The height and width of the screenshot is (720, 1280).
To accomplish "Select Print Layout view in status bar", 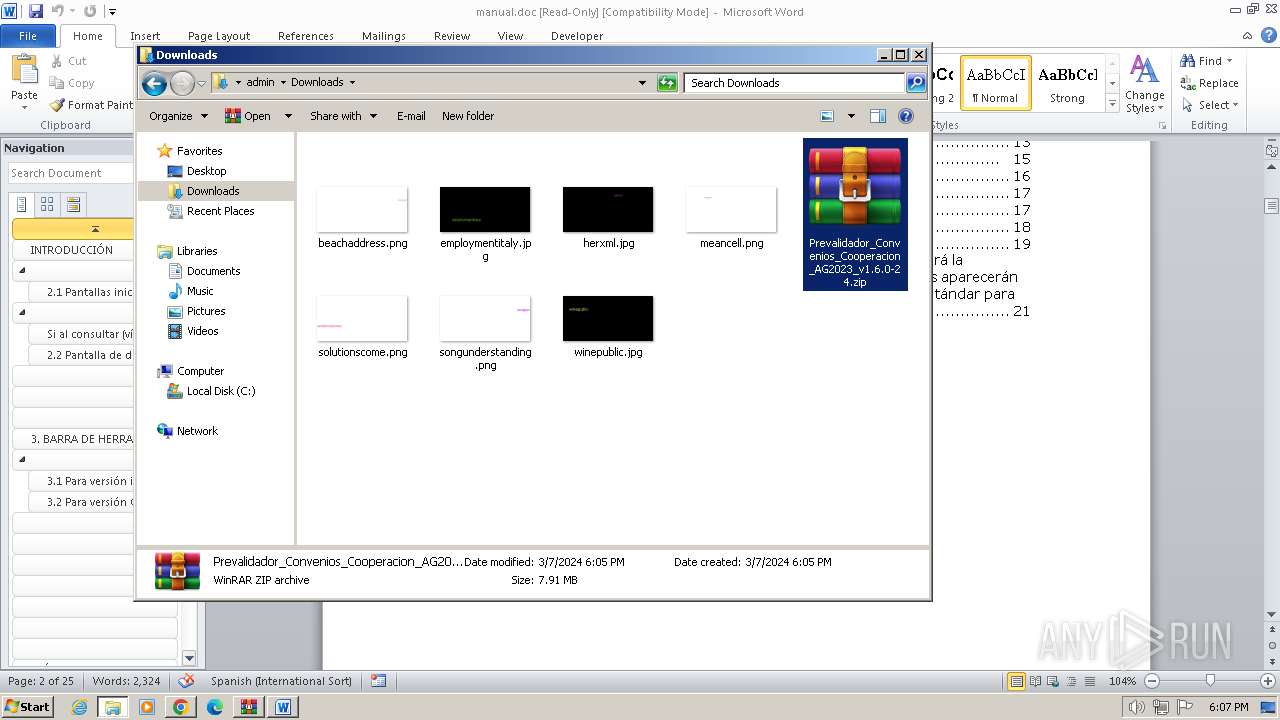I will point(1016,681).
